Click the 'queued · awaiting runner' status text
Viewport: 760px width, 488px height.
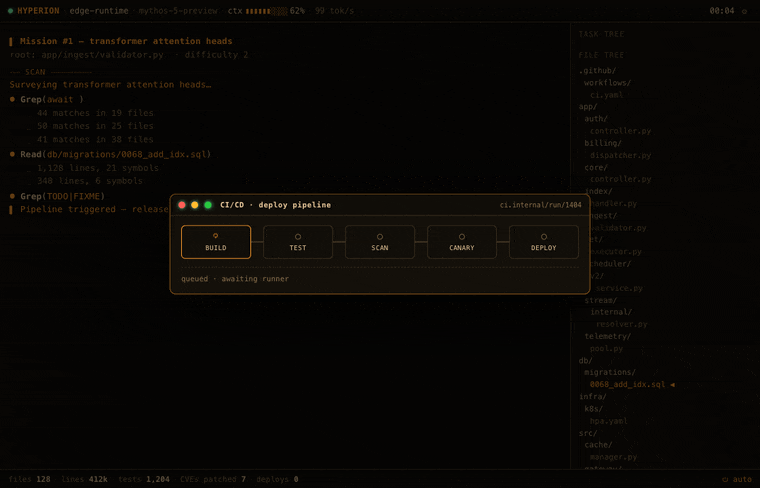point(235,279)
